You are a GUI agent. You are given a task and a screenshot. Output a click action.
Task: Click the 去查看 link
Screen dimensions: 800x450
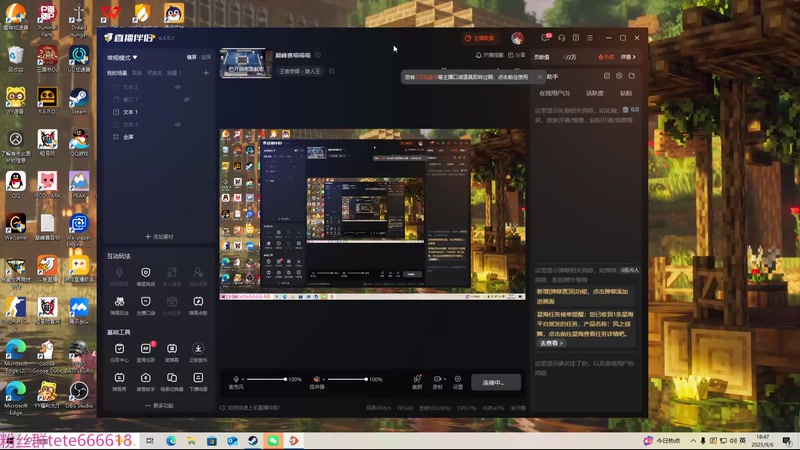pyautogui.click(x=551, y=343)
